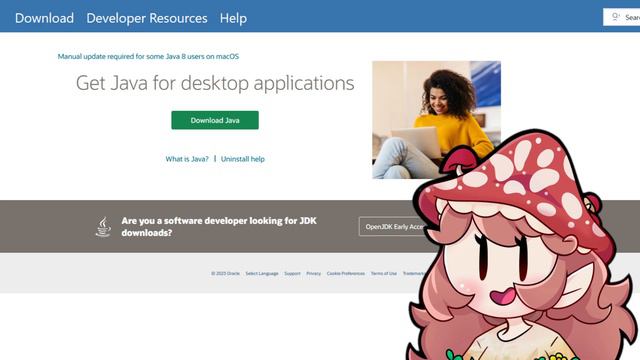This screenshot has height=360, width=640.
Task: Open the Download menu in header
Action: [44, 18]
